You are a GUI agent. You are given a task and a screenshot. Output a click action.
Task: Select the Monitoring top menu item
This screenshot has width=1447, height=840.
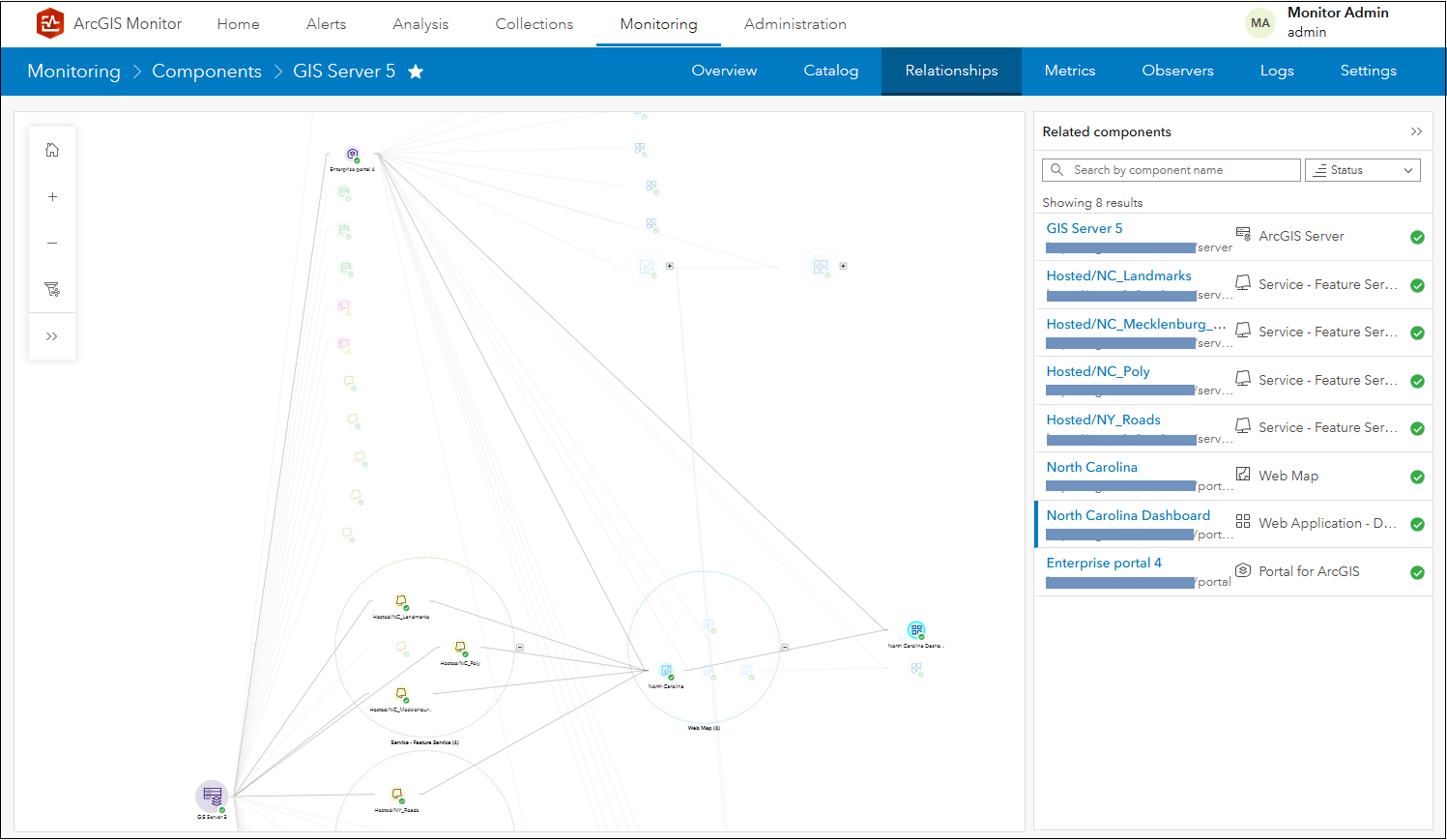[658, 24]
